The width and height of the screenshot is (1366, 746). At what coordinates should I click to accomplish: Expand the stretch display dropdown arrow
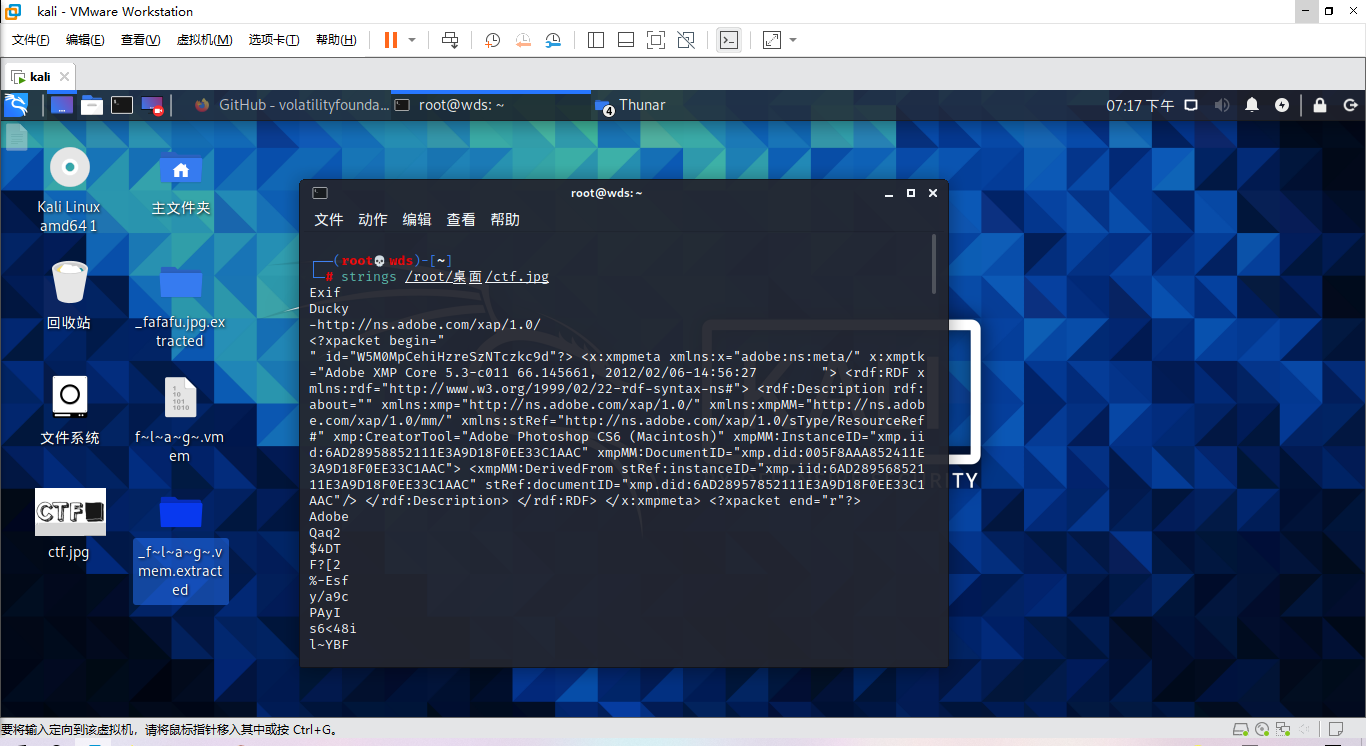tap(793, 40)
